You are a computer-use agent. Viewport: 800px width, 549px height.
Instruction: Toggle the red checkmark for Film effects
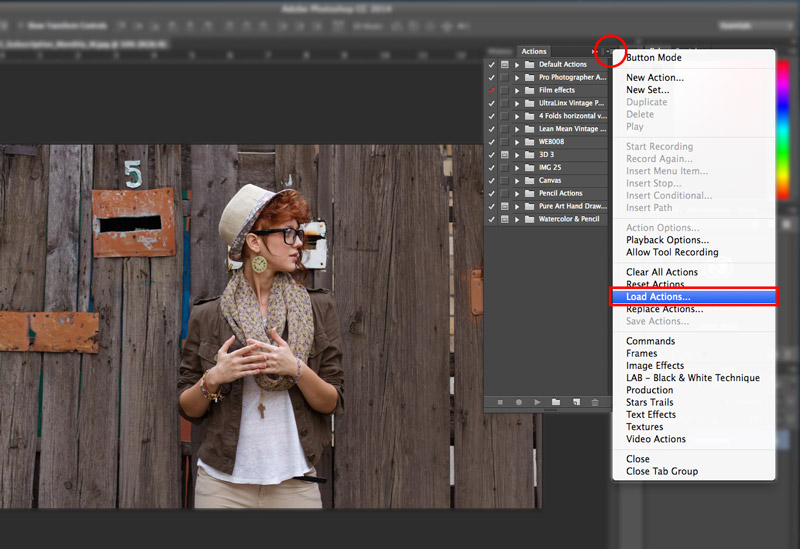pyautogui.click(x=491, y=90)
